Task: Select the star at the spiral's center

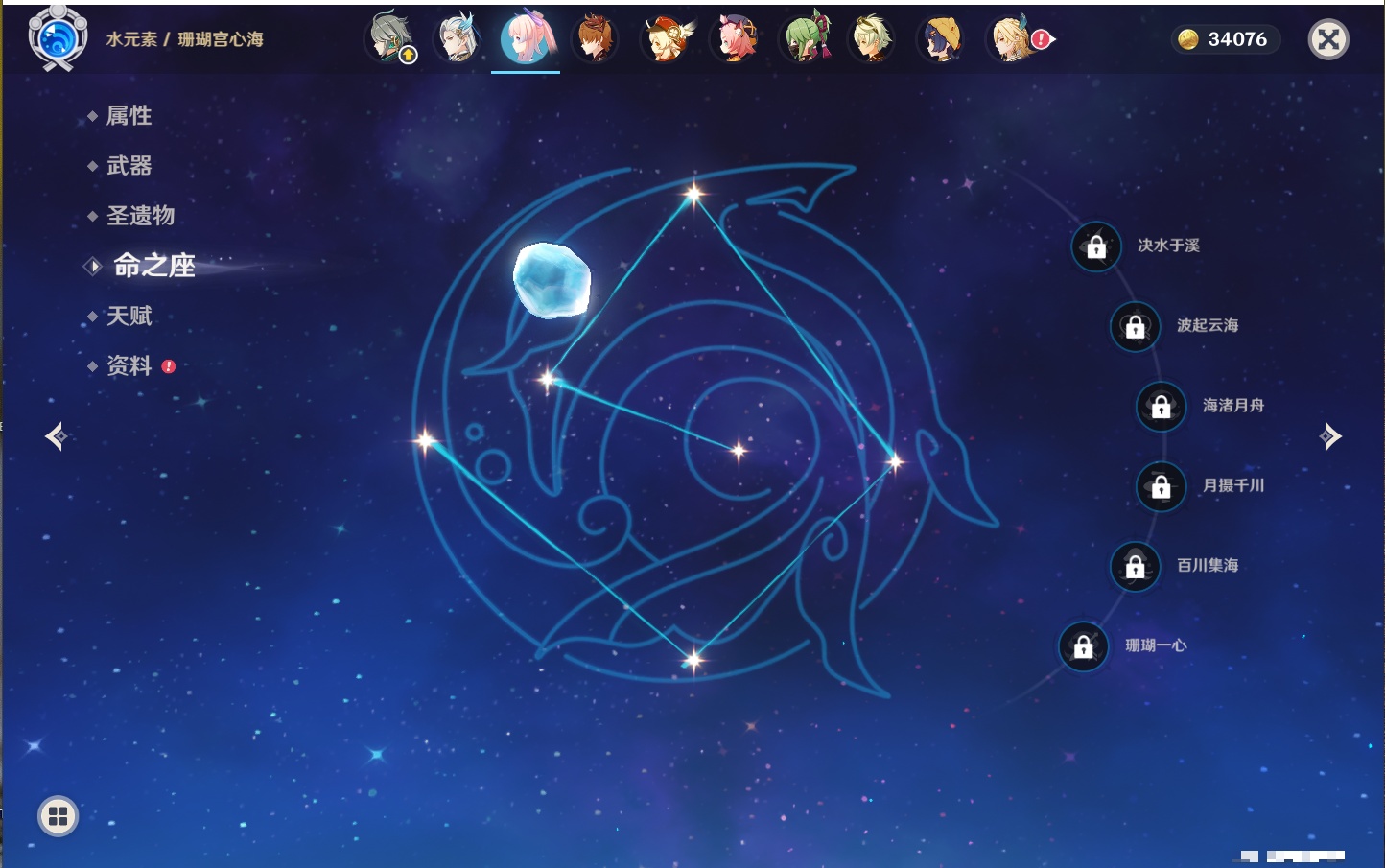Action: (x=739, y=450)
